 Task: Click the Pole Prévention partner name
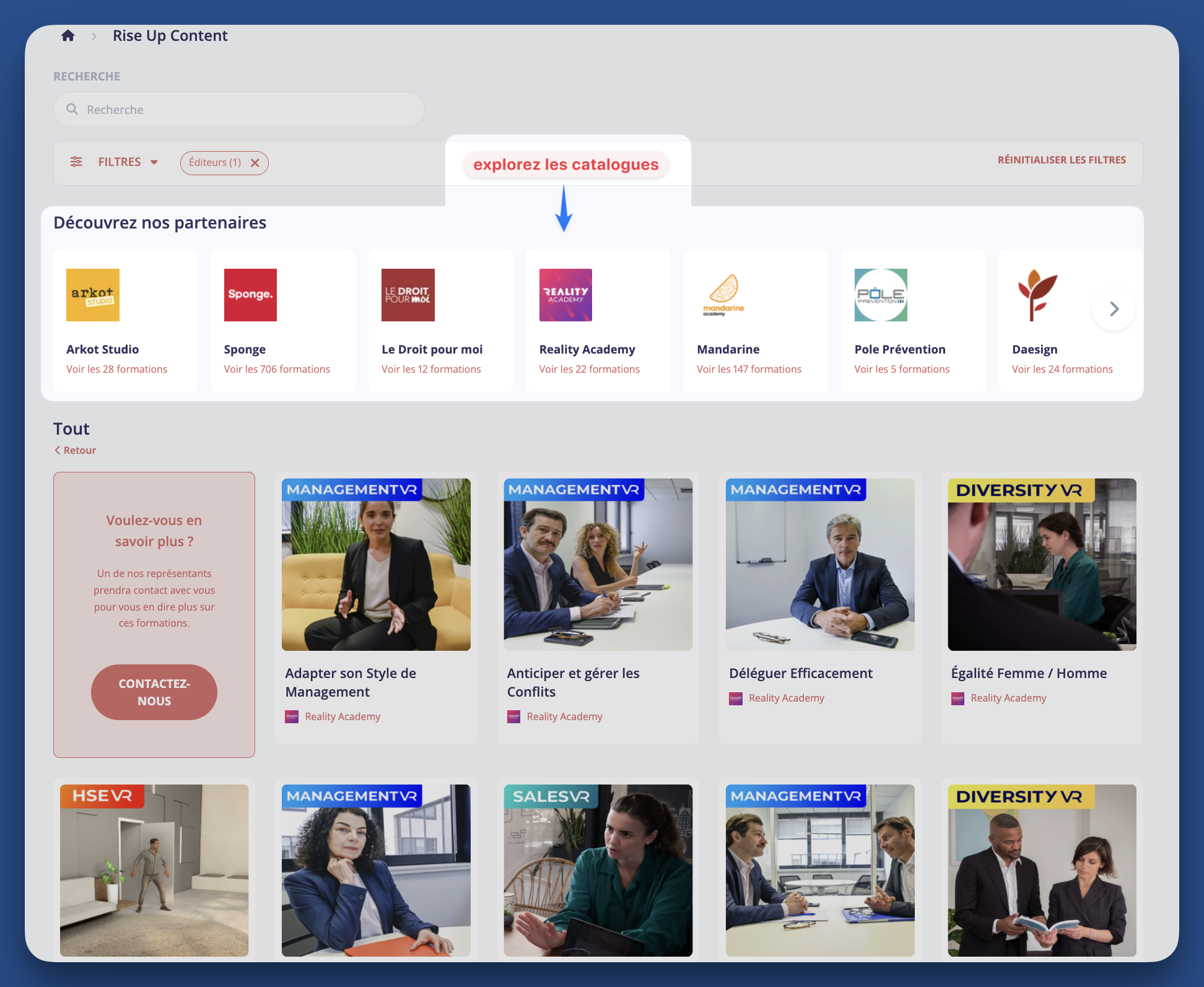click(900, 349)
